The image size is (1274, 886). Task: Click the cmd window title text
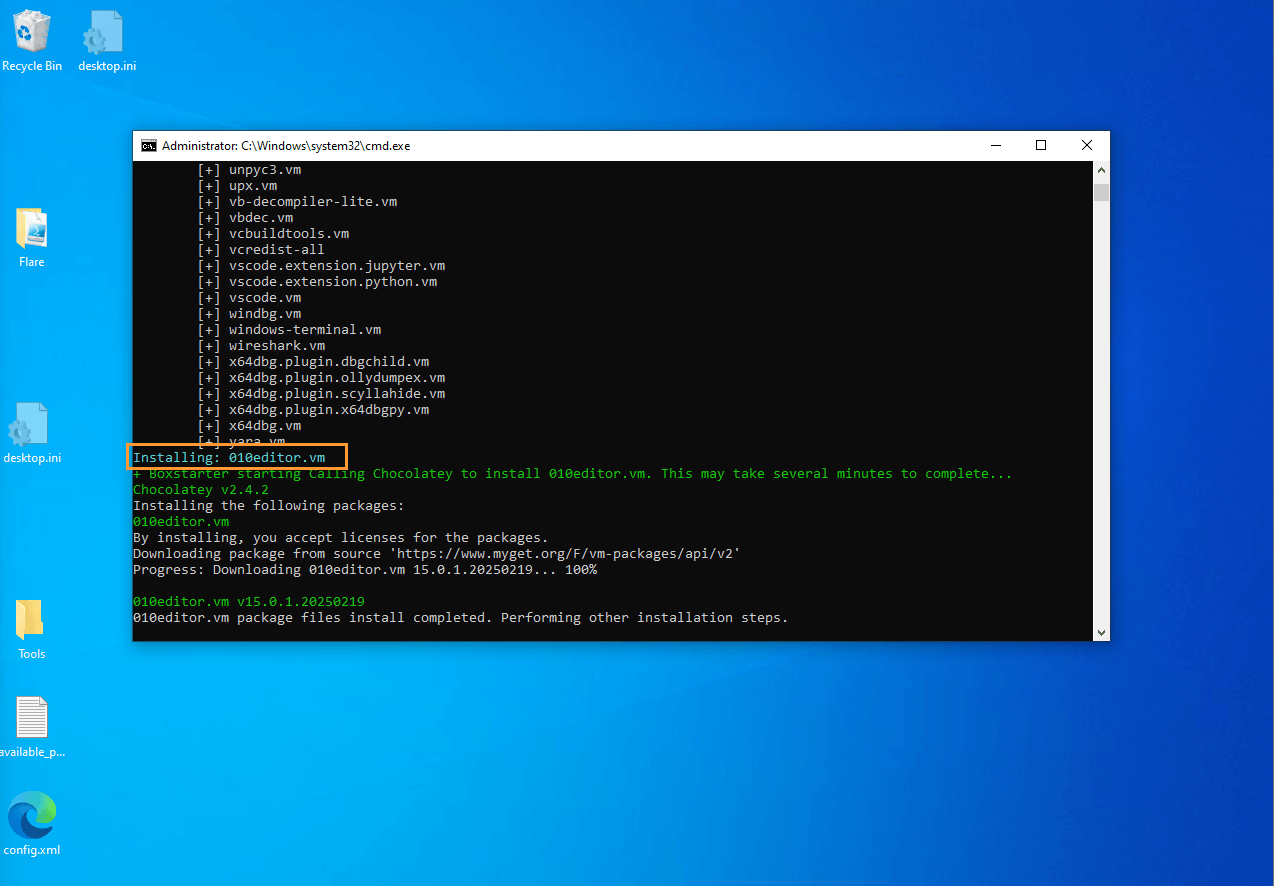(x=286, y=146)
